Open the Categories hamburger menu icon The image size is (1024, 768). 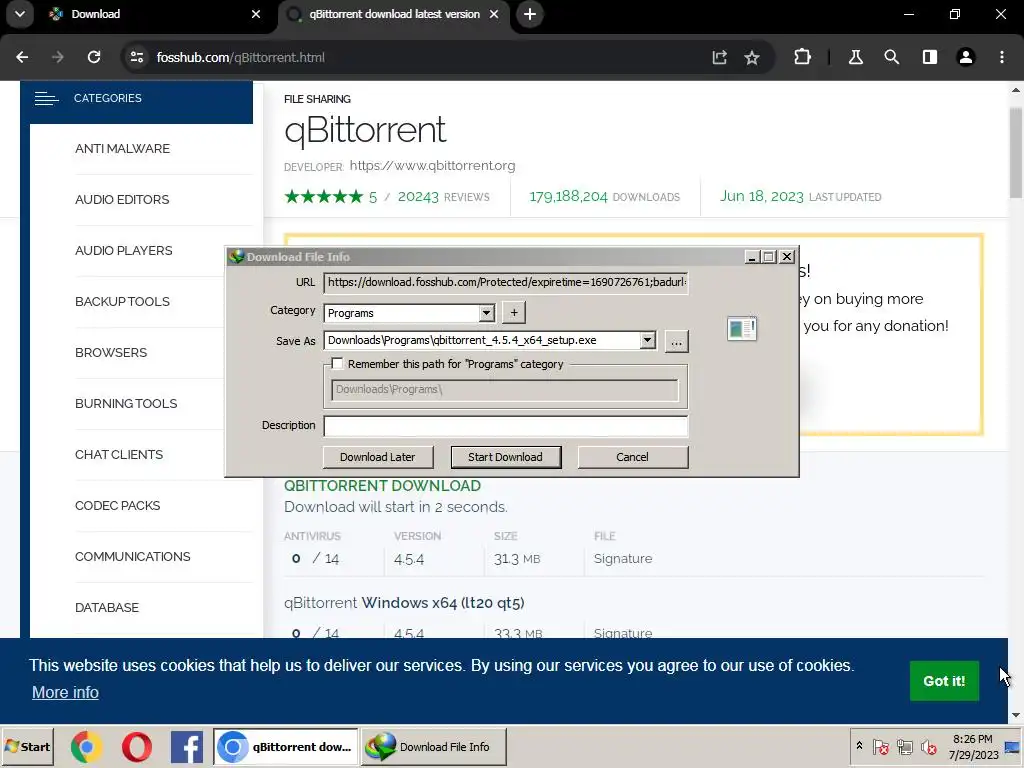(46, 99)
